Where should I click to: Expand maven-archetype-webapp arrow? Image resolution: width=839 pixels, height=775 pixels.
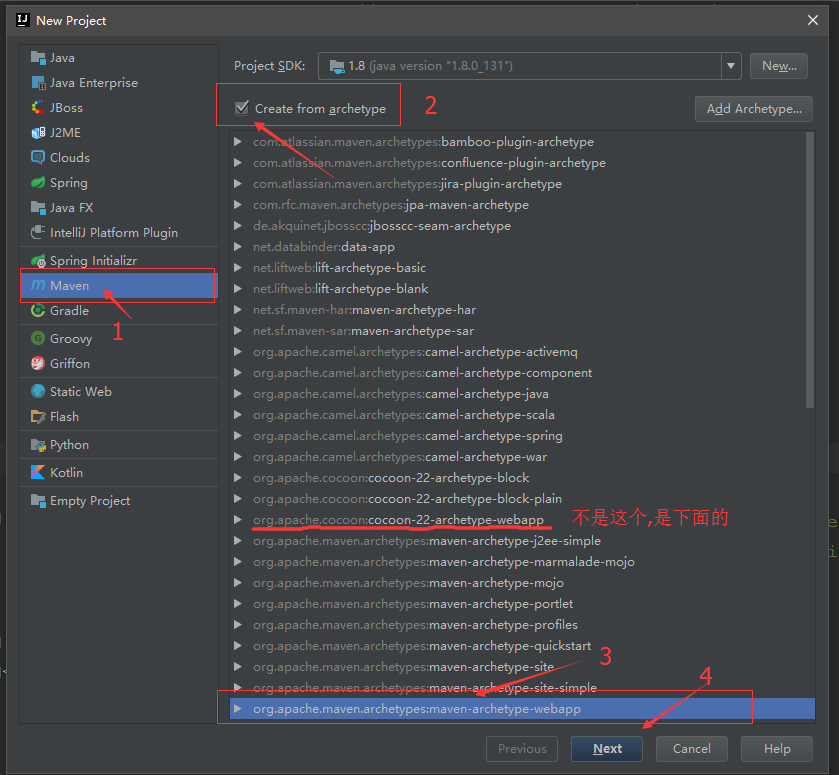238,709
